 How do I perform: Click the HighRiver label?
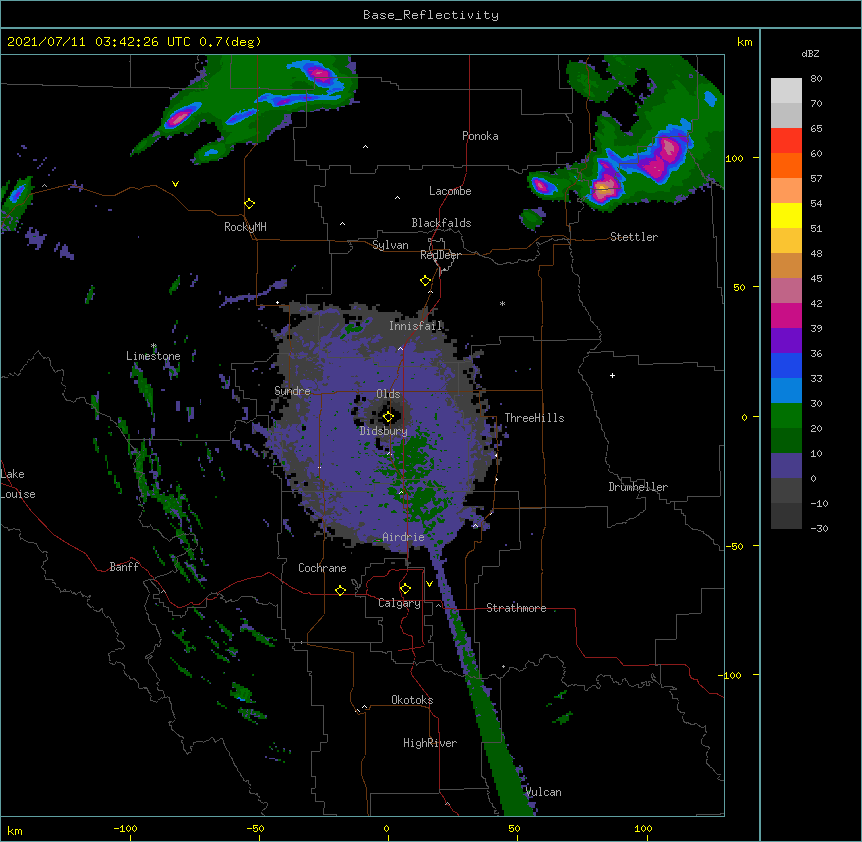pos(430,743)
